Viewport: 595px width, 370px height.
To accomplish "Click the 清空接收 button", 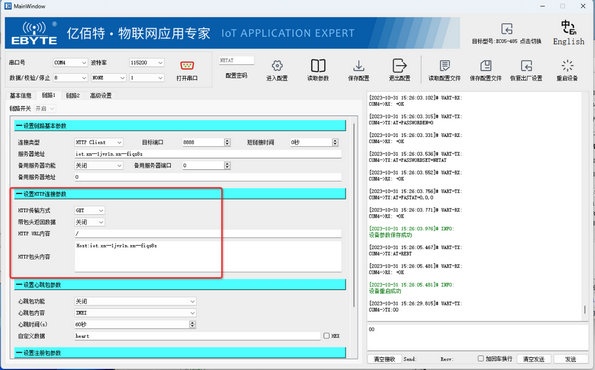I will 384,359.
